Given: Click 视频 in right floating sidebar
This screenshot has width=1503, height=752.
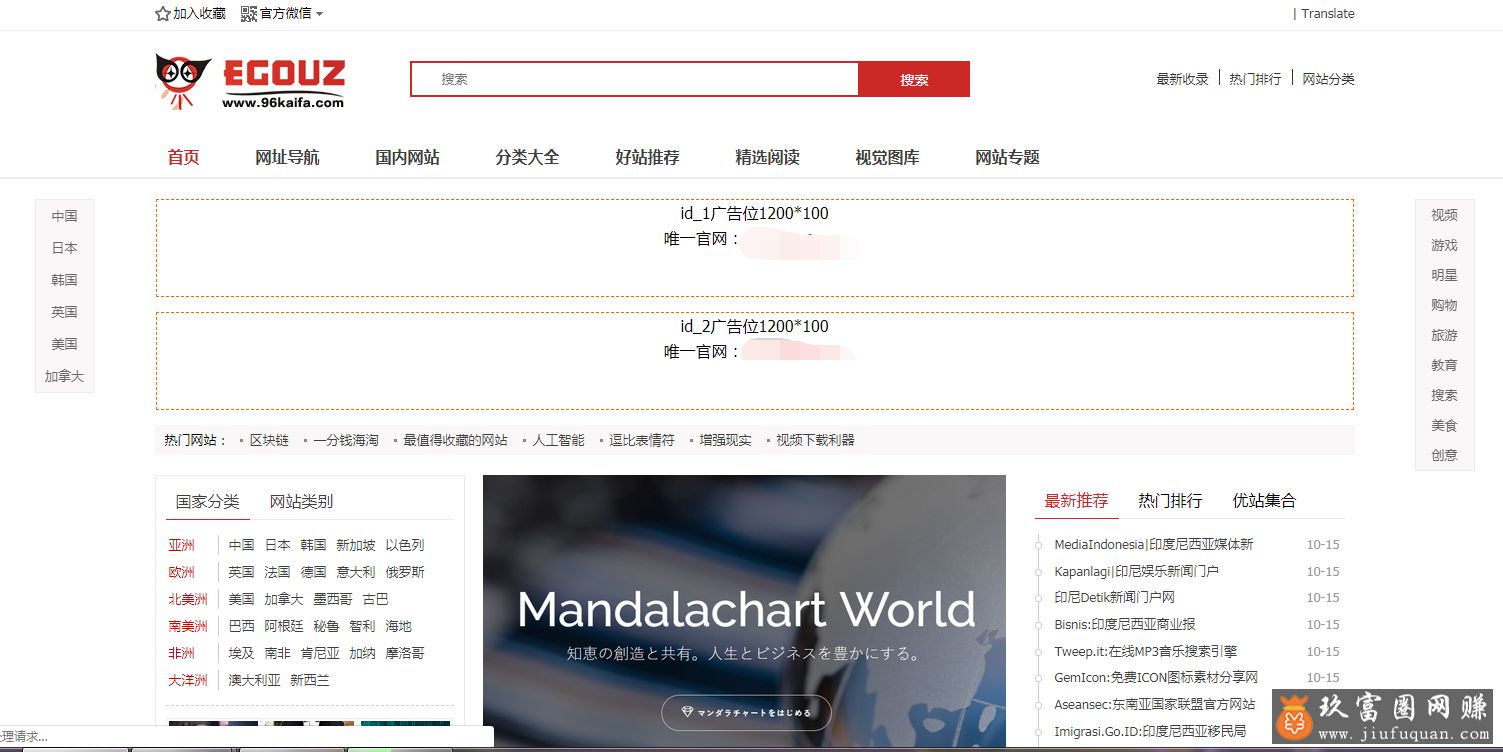Looking at the screenshot, I should (x=1444, y=215).
